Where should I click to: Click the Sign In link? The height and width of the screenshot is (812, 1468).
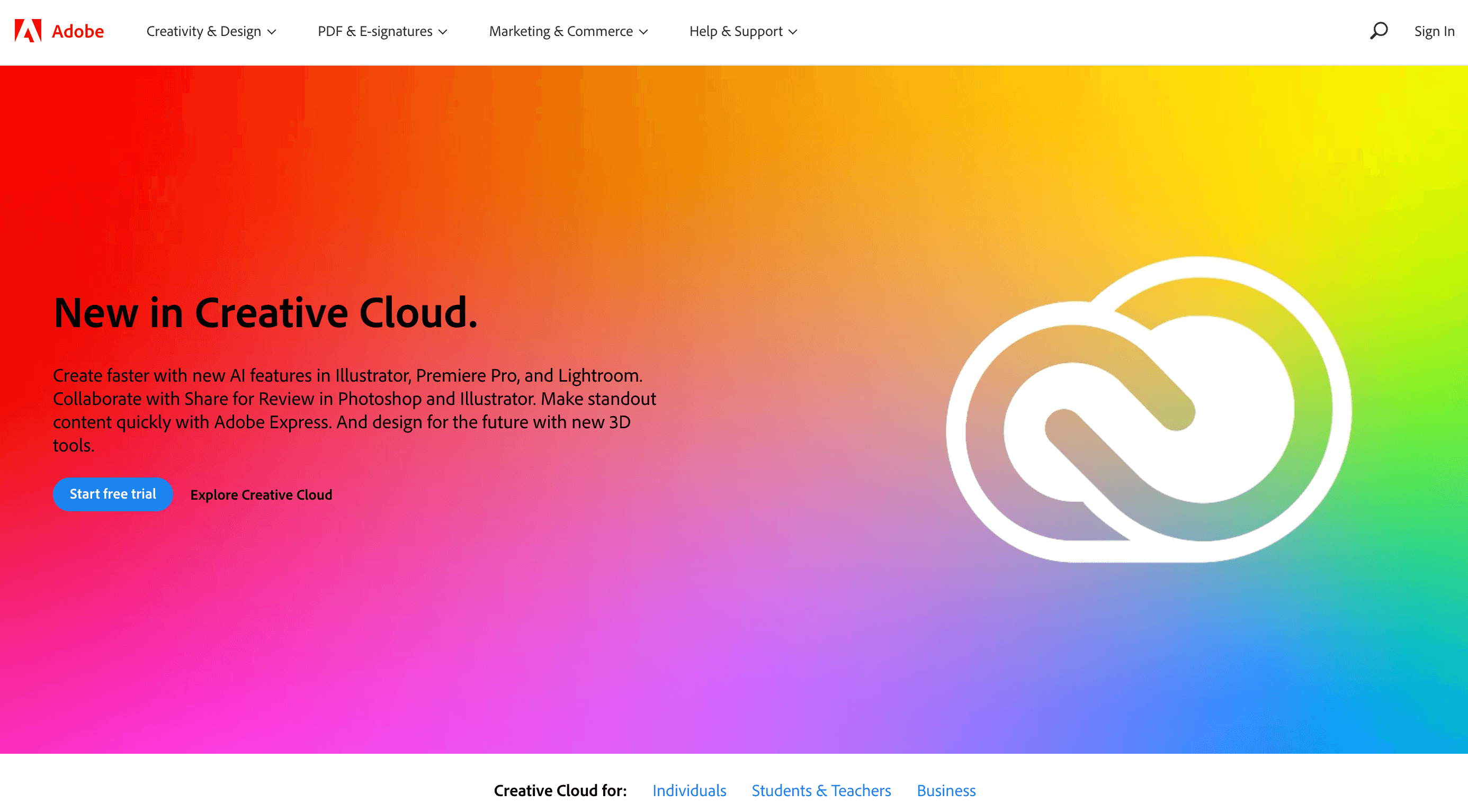1434,31
